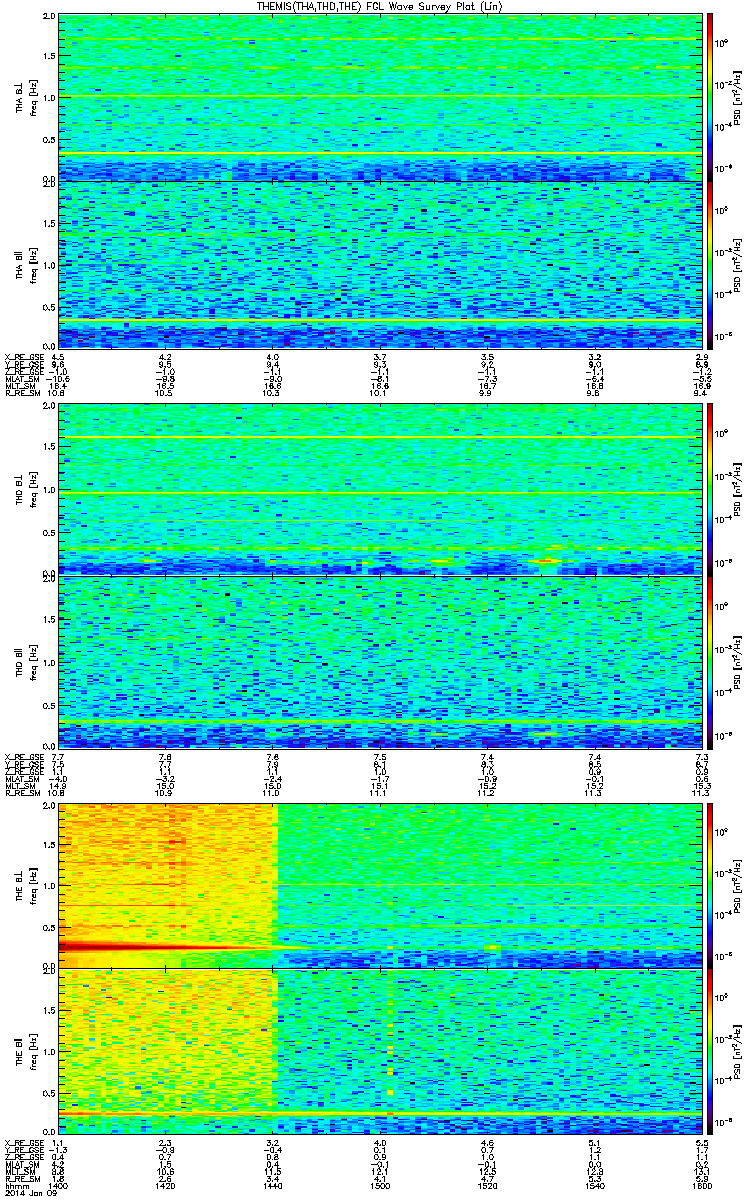Click inside the THD parallel B spectrogram panel

378,661
